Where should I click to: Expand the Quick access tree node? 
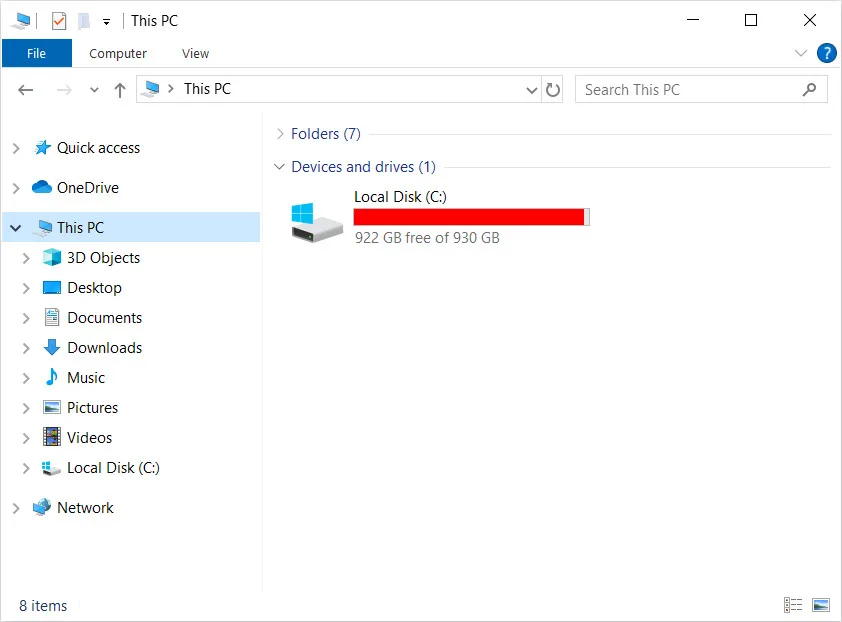point(16,148)
